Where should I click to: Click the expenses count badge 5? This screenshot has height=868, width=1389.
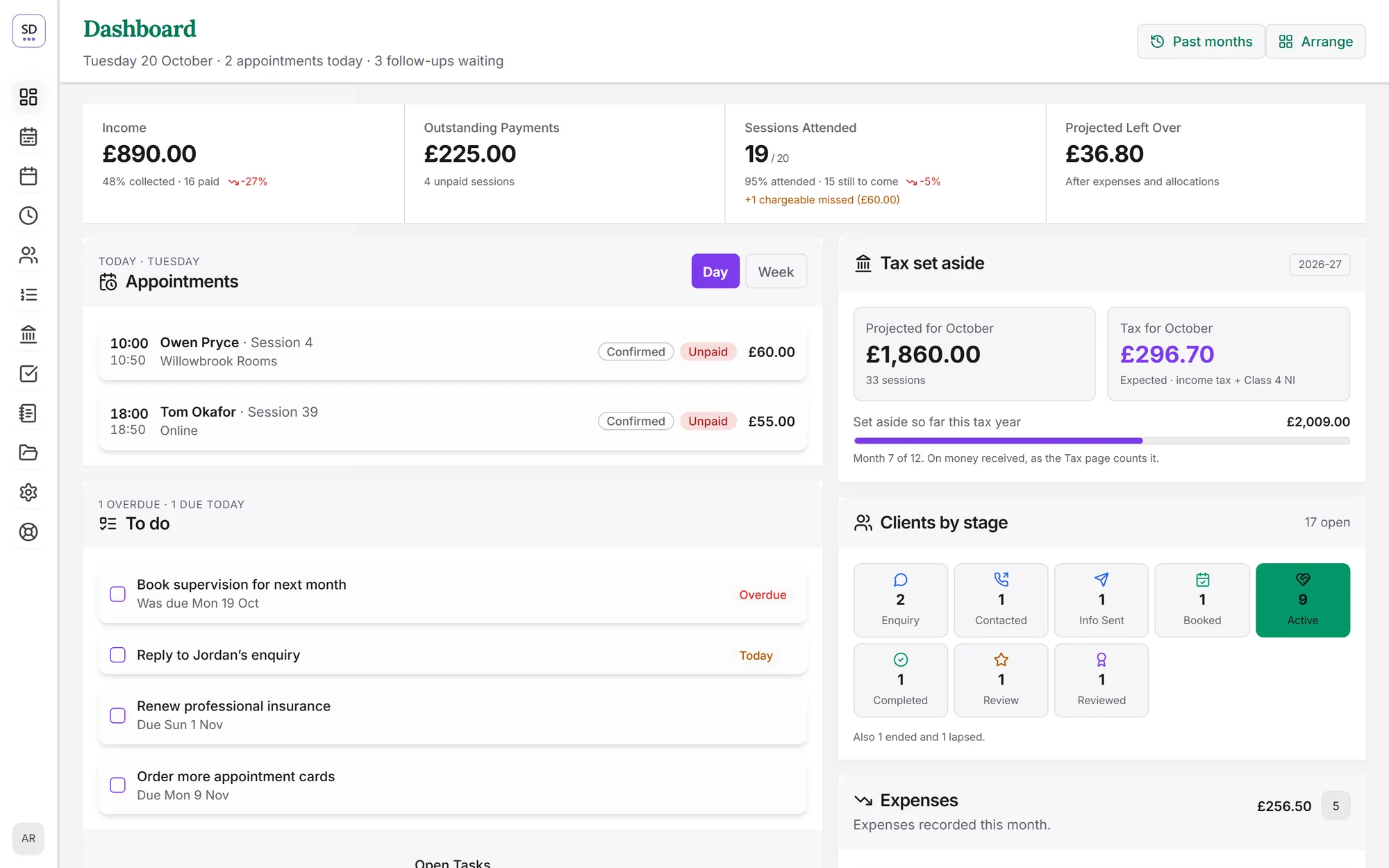click(1336, 806)
